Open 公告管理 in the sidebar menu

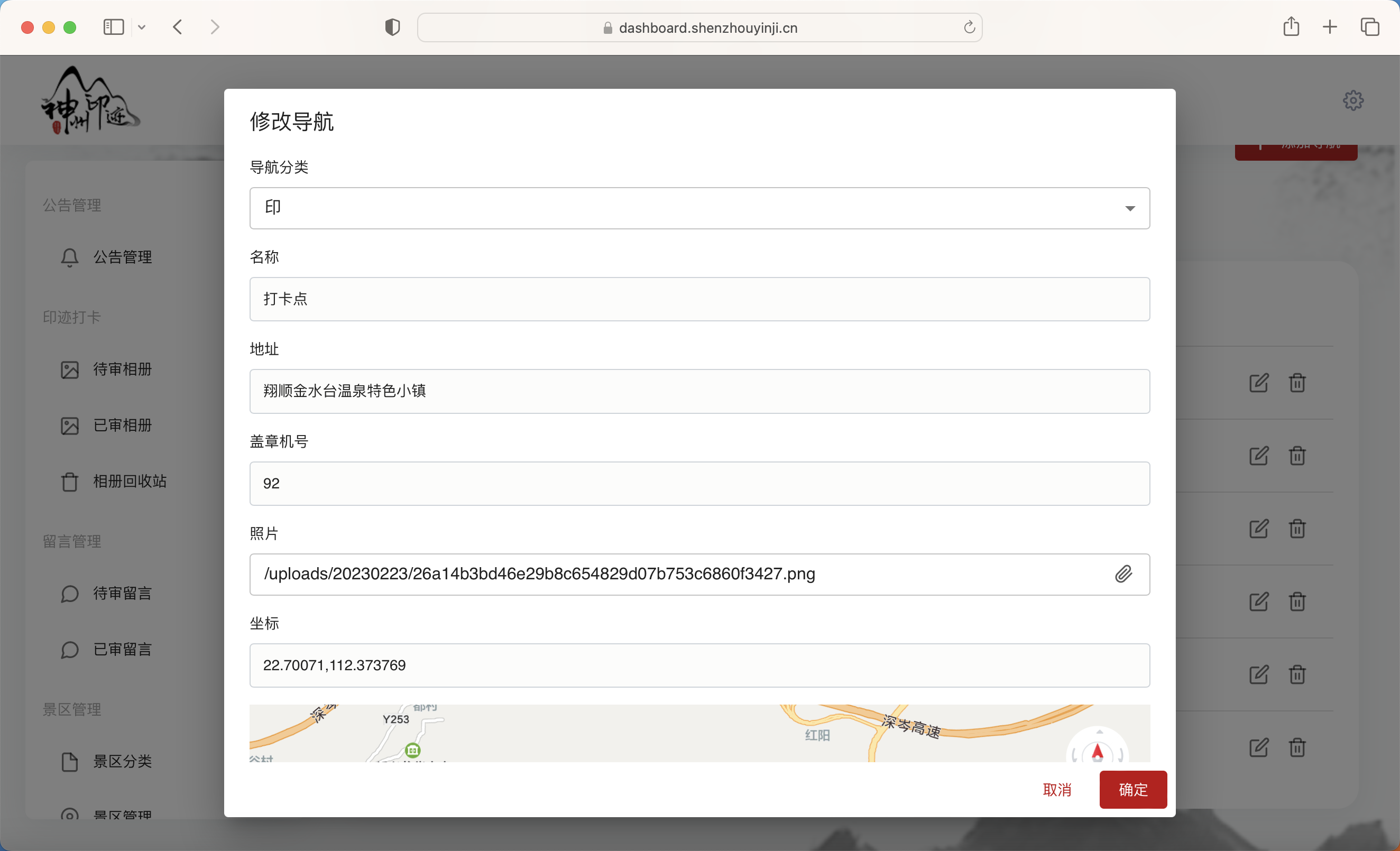pyautogui.click(x=122, y=257)
